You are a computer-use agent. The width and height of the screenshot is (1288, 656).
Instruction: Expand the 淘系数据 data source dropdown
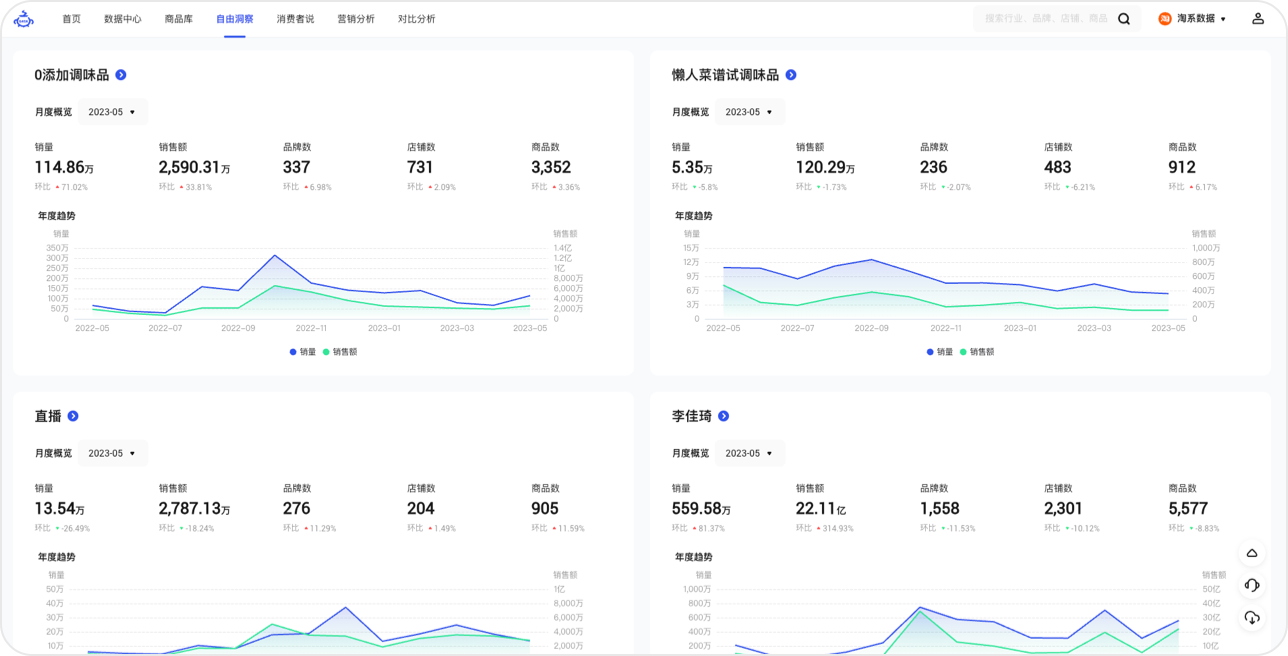(1192, 19)
